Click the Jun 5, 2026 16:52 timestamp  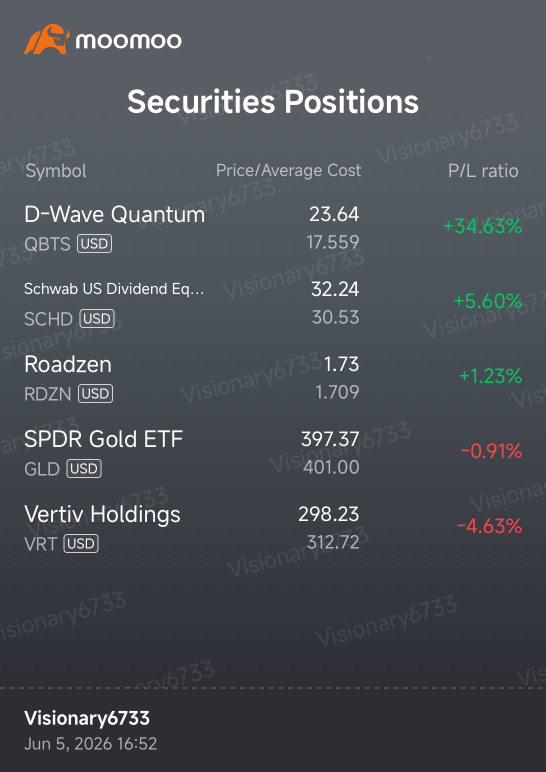coord(91,743)
